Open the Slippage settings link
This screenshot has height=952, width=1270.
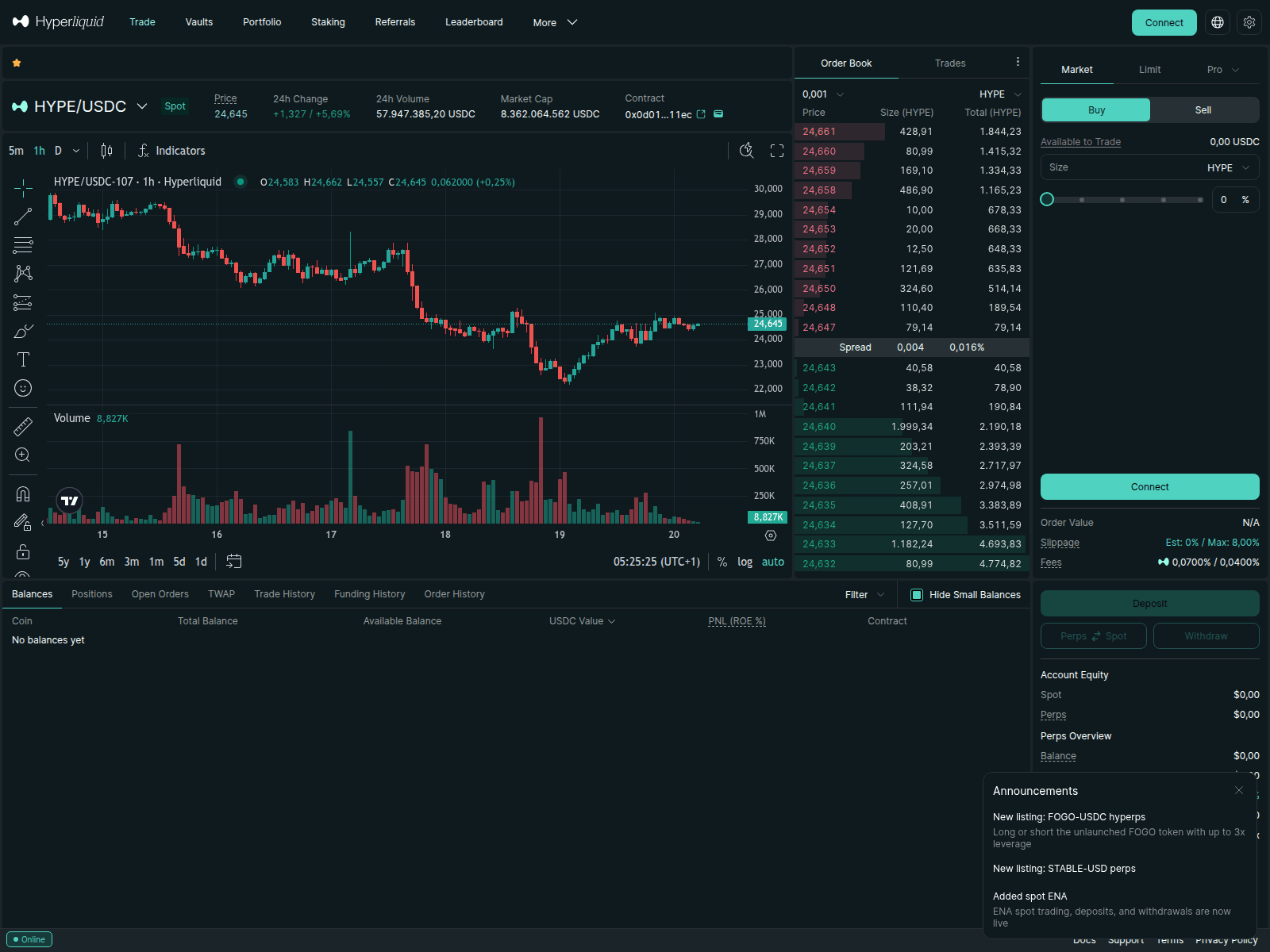tap(1060, 543)
